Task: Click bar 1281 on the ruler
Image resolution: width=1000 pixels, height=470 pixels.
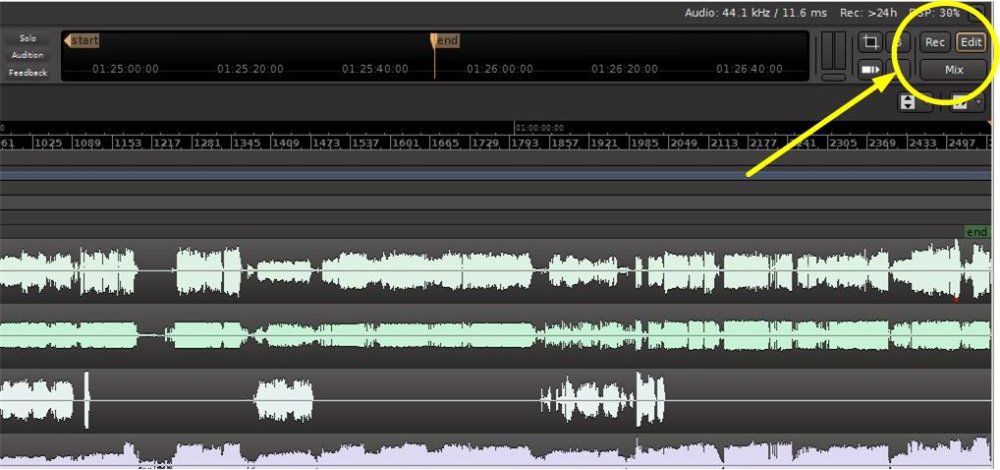Action: [x=207, y=143]
